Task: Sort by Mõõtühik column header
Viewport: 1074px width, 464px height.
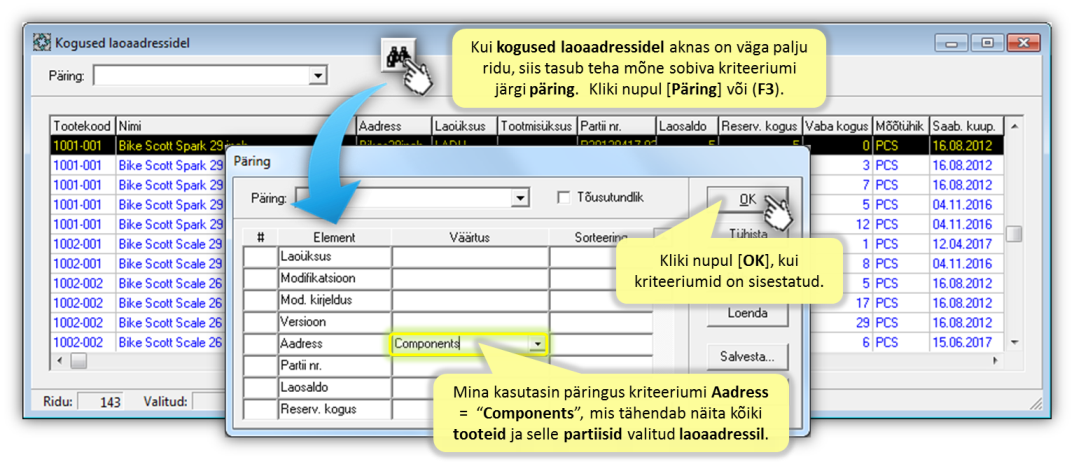Action: [900, 127]
